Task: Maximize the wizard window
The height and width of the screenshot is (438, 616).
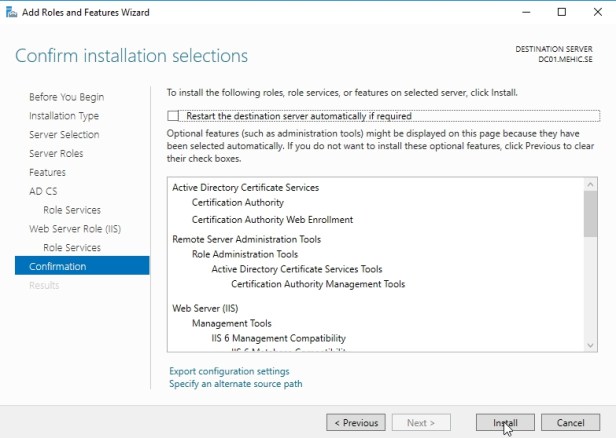Action: tap(561, 12)
